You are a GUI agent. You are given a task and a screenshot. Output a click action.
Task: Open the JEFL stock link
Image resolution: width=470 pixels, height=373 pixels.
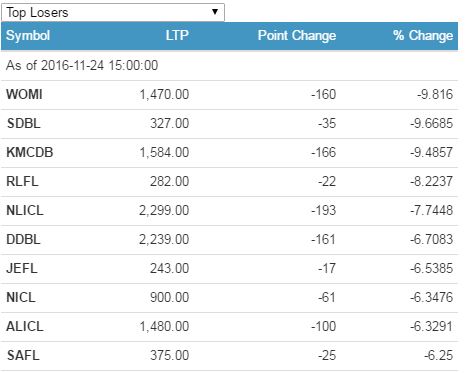(22, 268)
